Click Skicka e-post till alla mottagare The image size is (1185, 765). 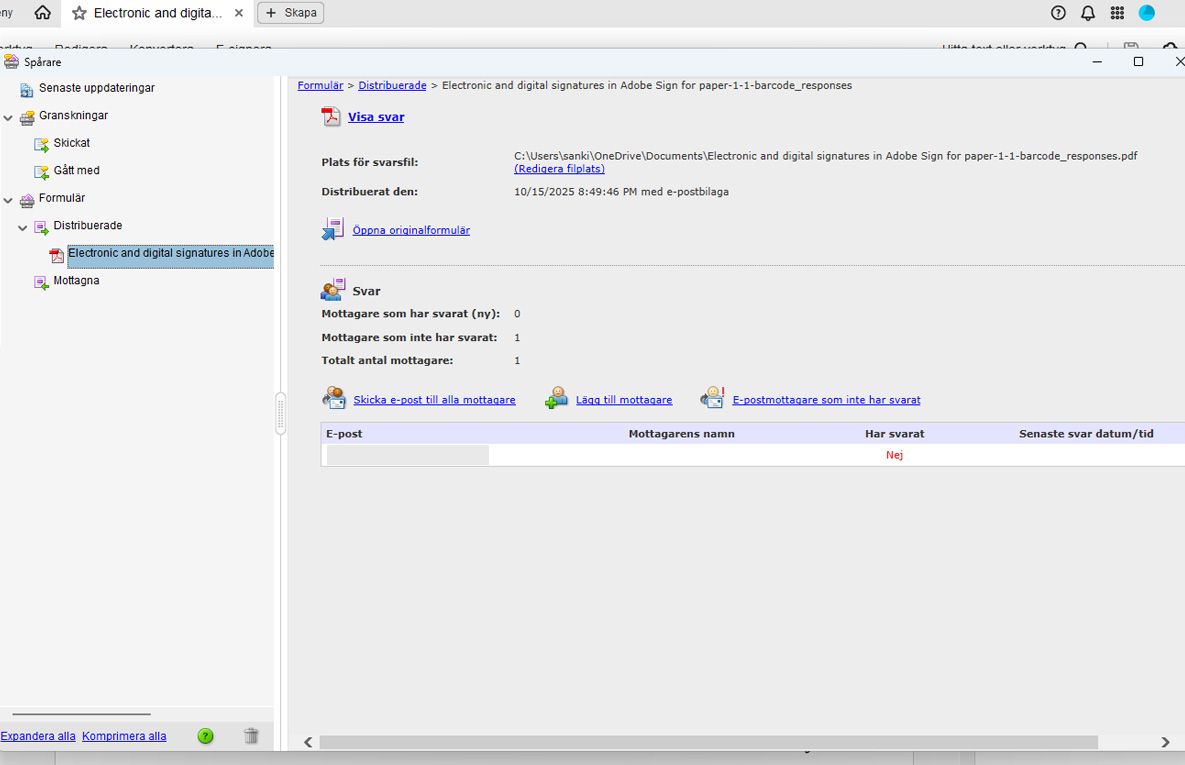pyautogui.click(x=435, y=400)
